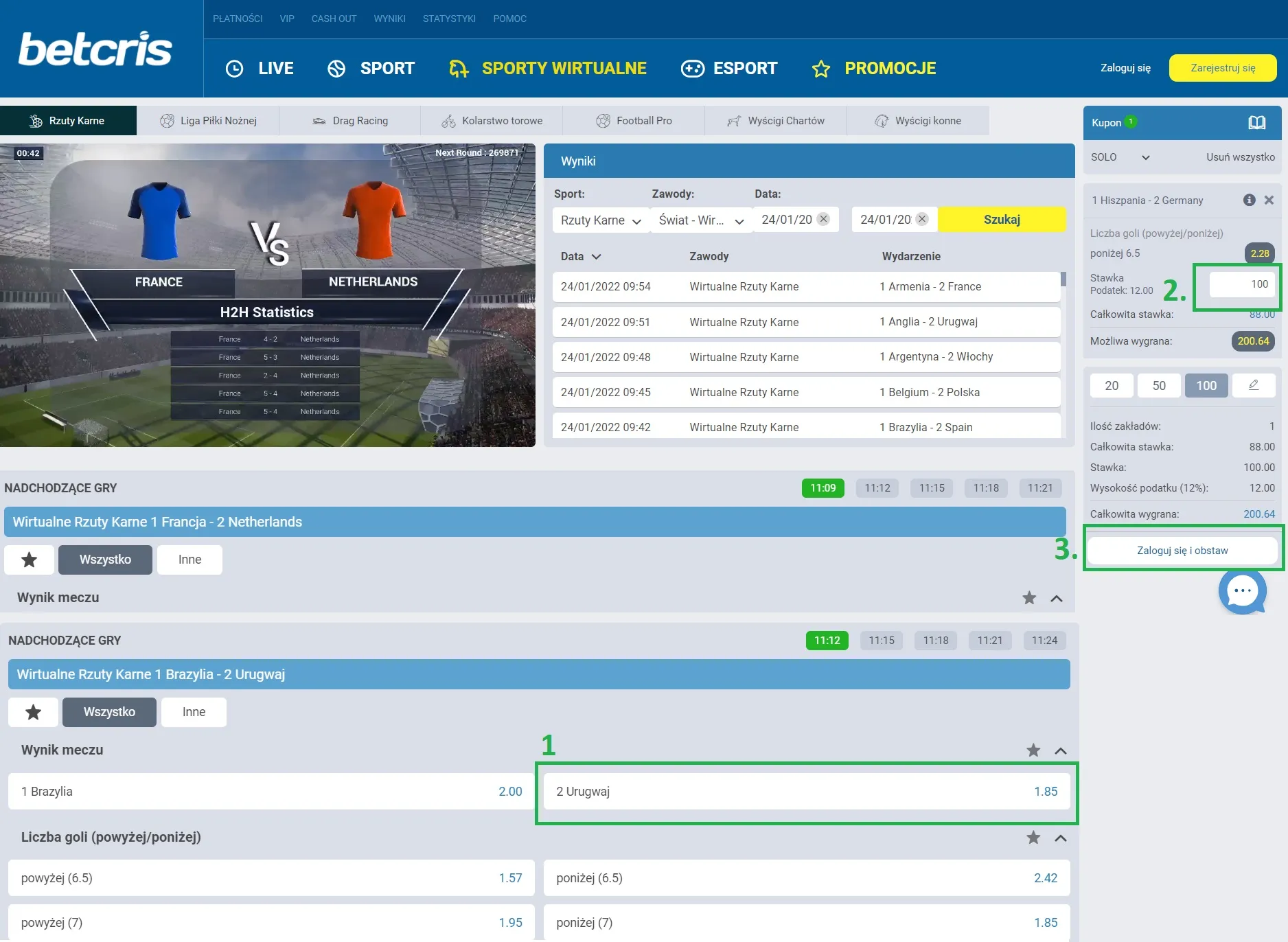Click the ESPORT gamepad icon

pyautogui.click(x=692, y=69)
